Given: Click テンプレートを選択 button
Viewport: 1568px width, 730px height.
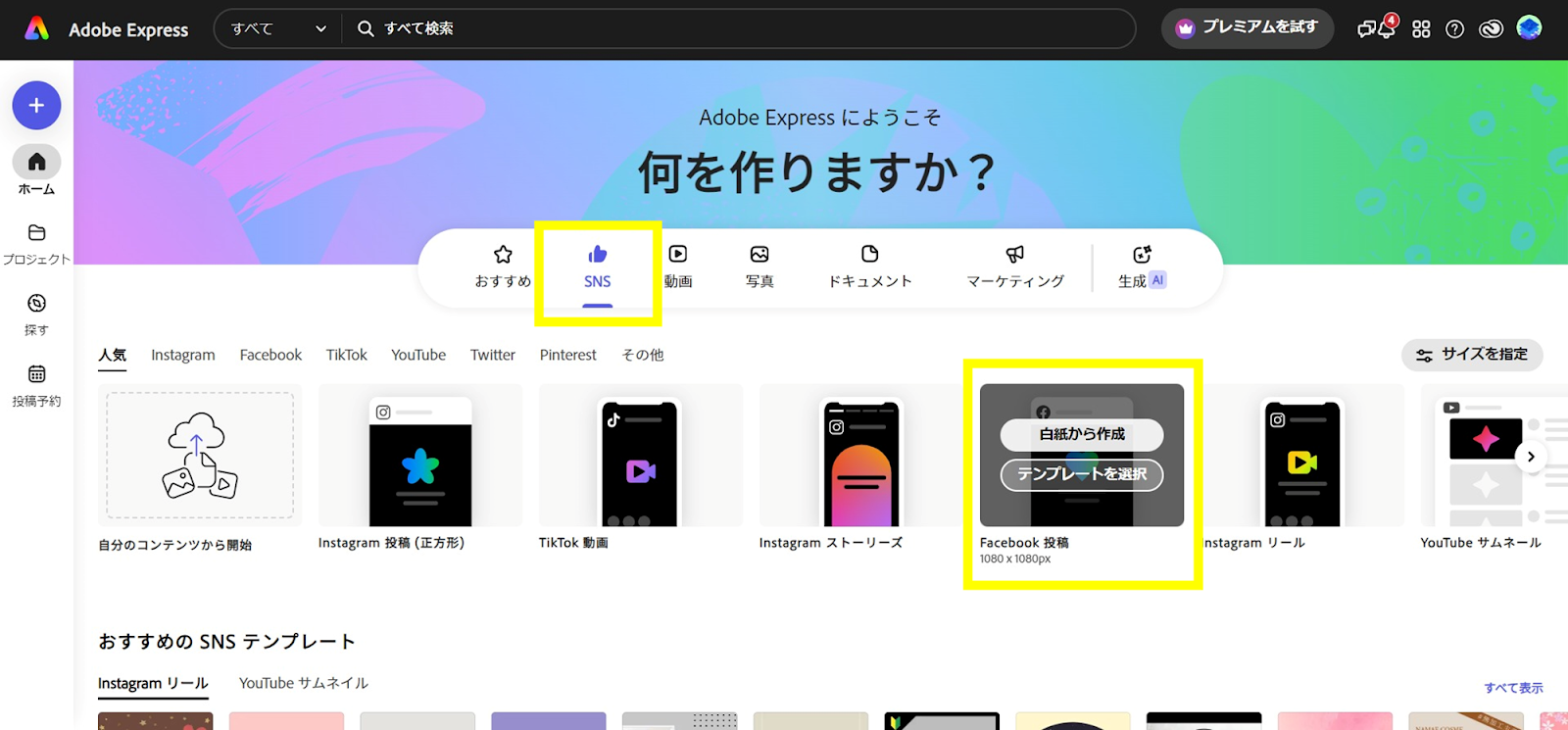Looking at the screenshot, I should pyautogui.click(x=1081, y=474).
